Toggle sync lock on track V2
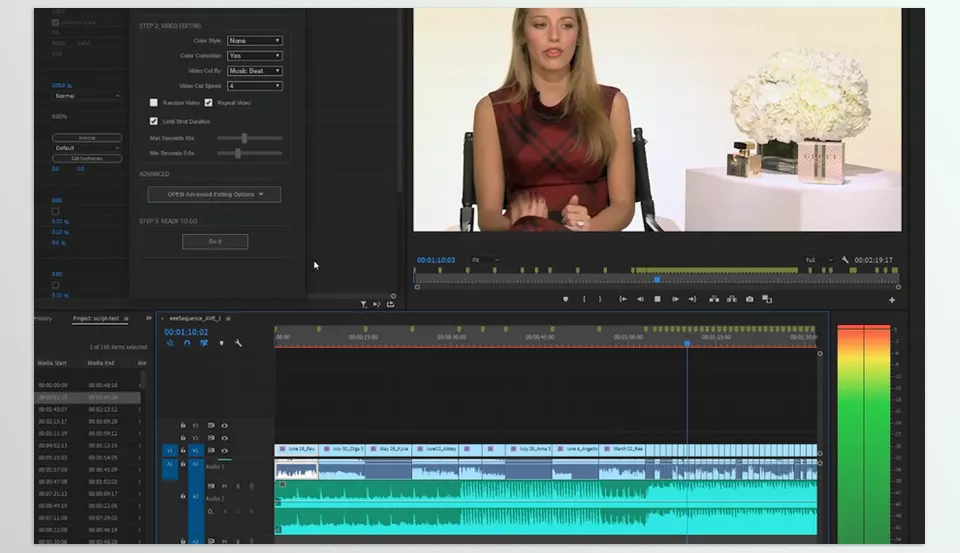Viewport: 960px width, 553px height. pos(211,438)
